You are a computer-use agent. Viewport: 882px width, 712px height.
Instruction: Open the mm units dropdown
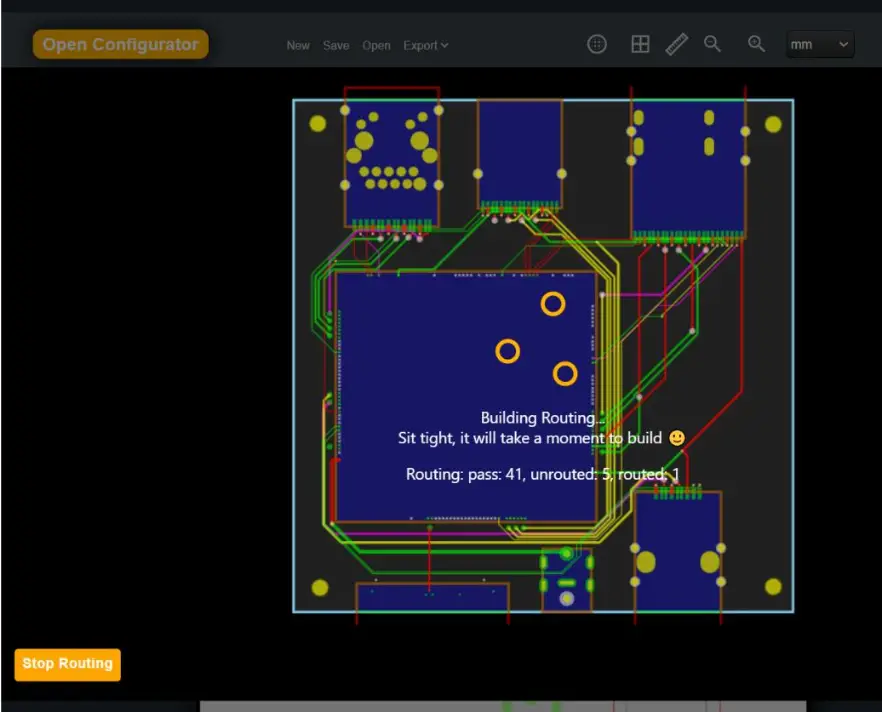[x=820, y=44]
